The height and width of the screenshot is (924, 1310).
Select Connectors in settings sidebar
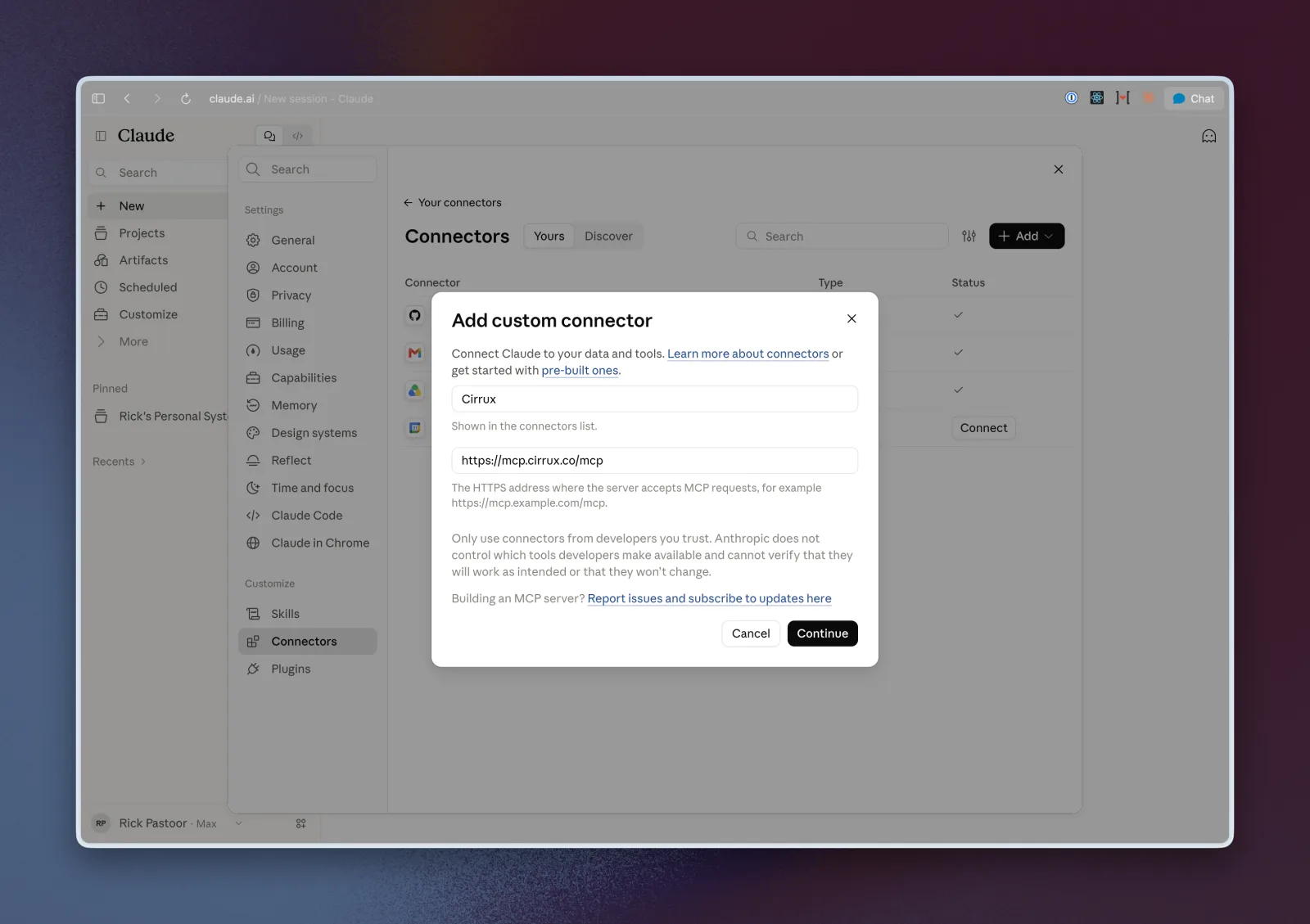point(308,642)
